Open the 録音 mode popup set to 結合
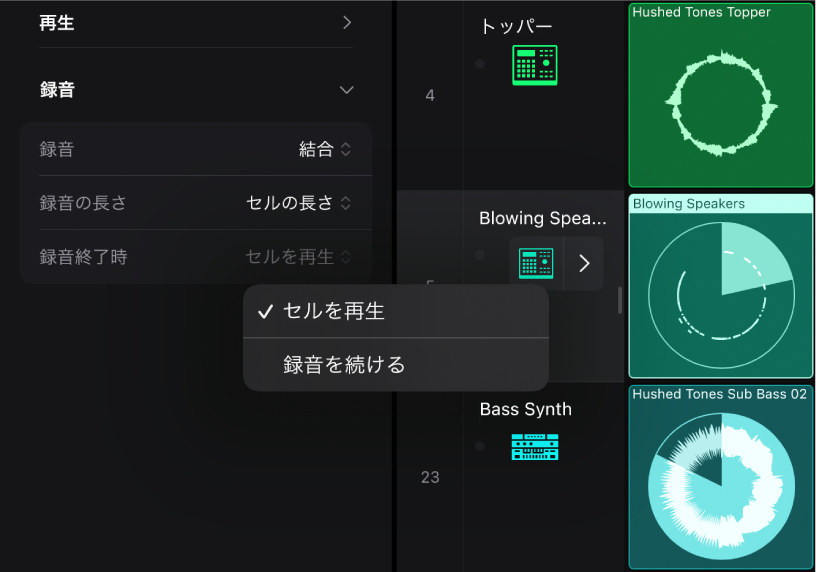This screenshot has height=572, width=817. coord(325,150)
